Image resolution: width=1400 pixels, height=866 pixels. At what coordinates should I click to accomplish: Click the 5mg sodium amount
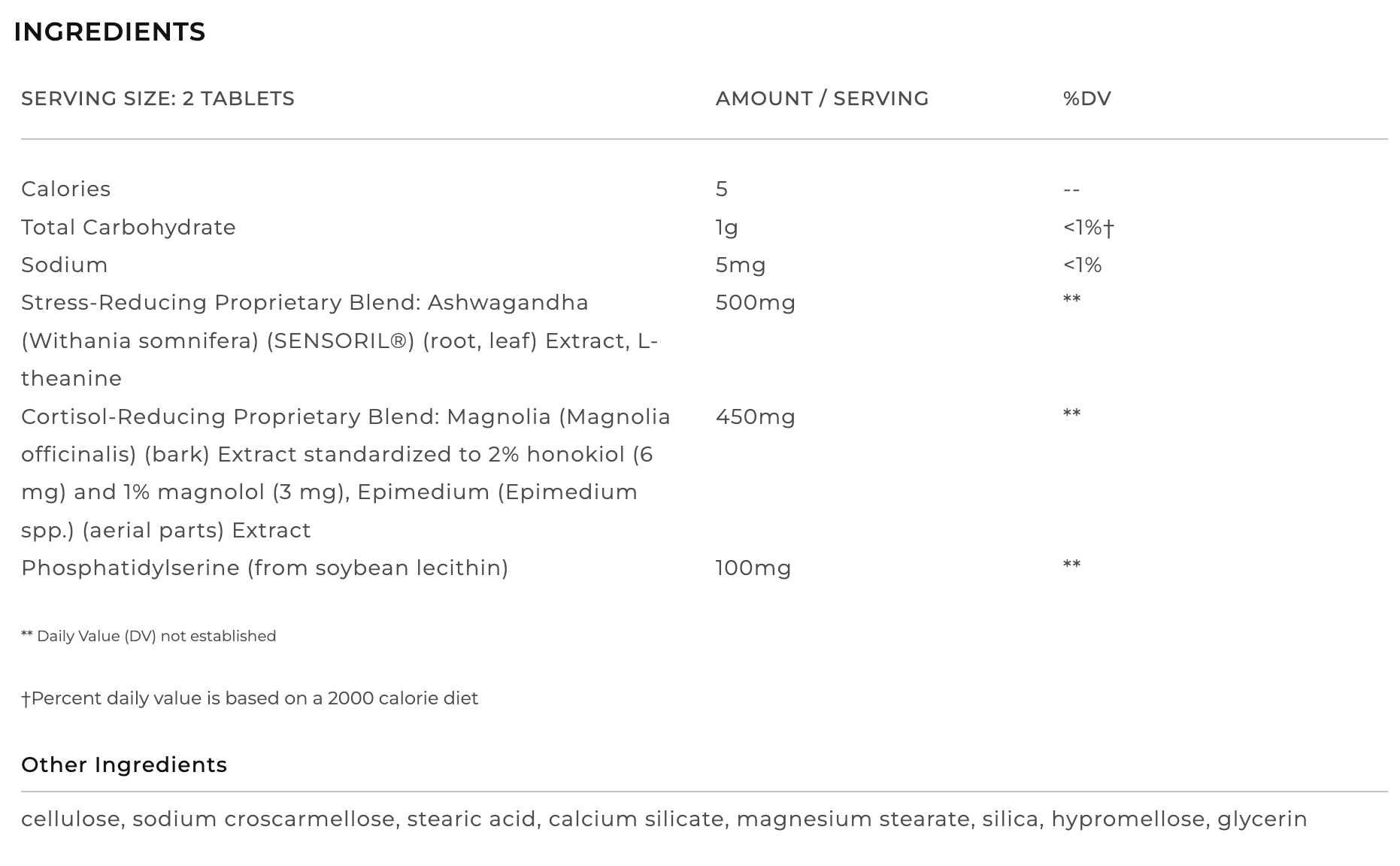point(741,265)
